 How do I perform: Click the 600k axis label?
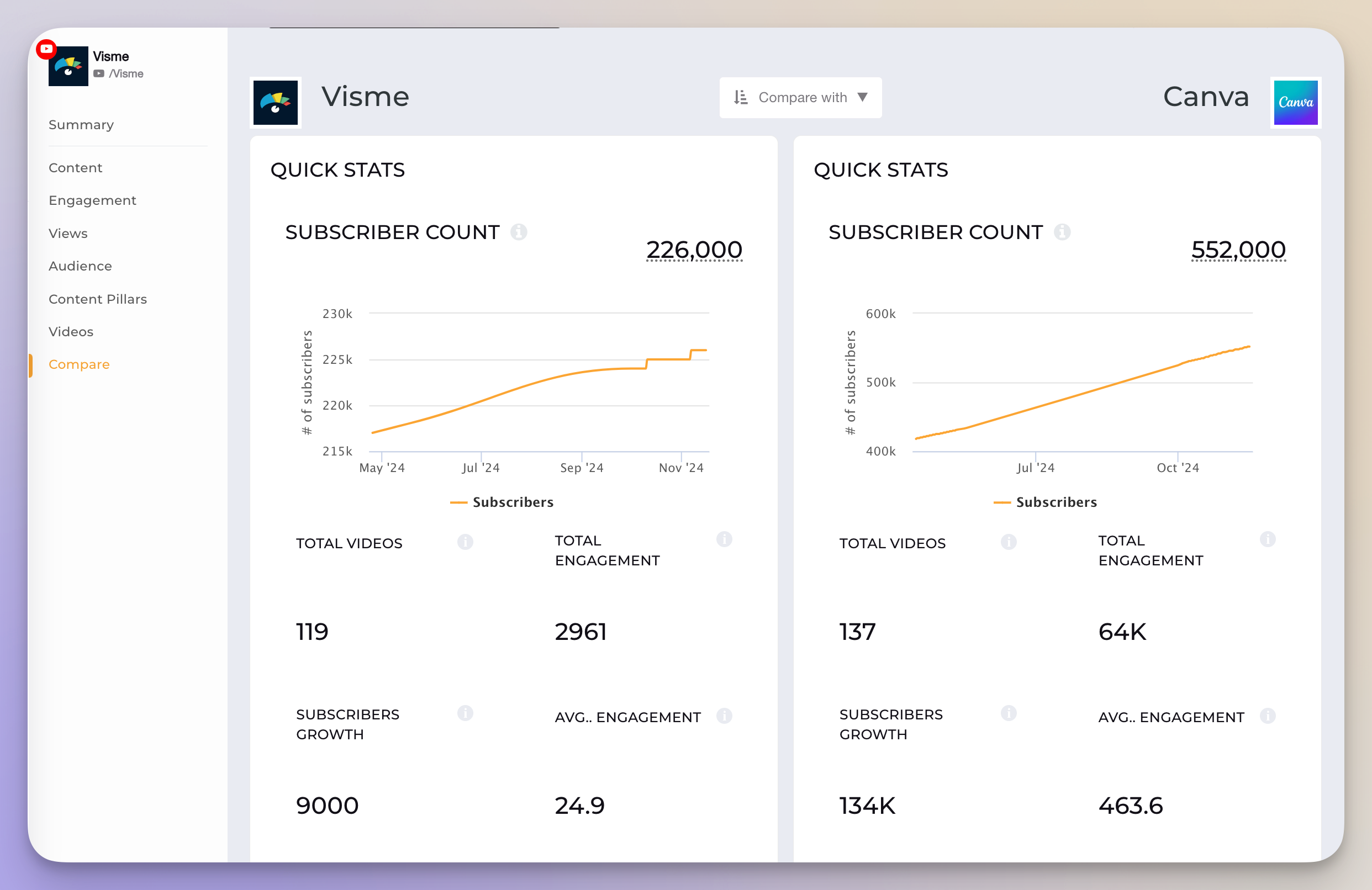point(881,314)
